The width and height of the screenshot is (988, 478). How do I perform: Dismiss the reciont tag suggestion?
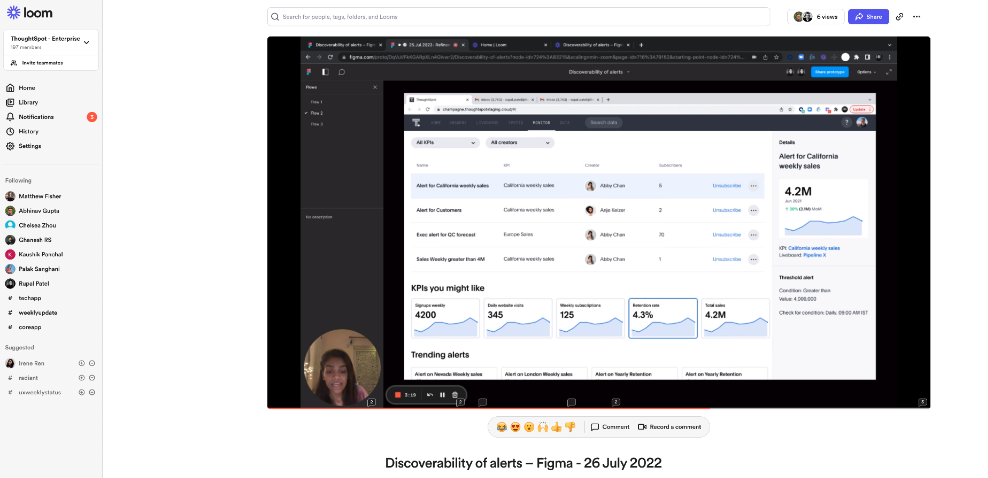92,378
